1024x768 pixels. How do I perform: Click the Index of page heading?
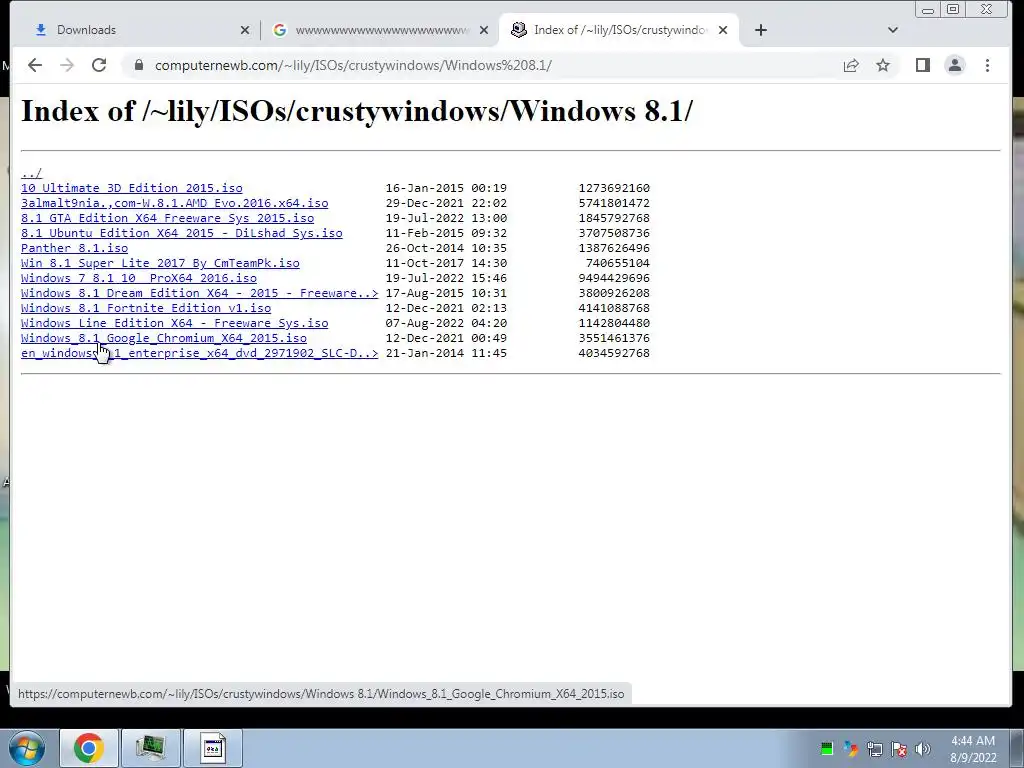(357, 111)
